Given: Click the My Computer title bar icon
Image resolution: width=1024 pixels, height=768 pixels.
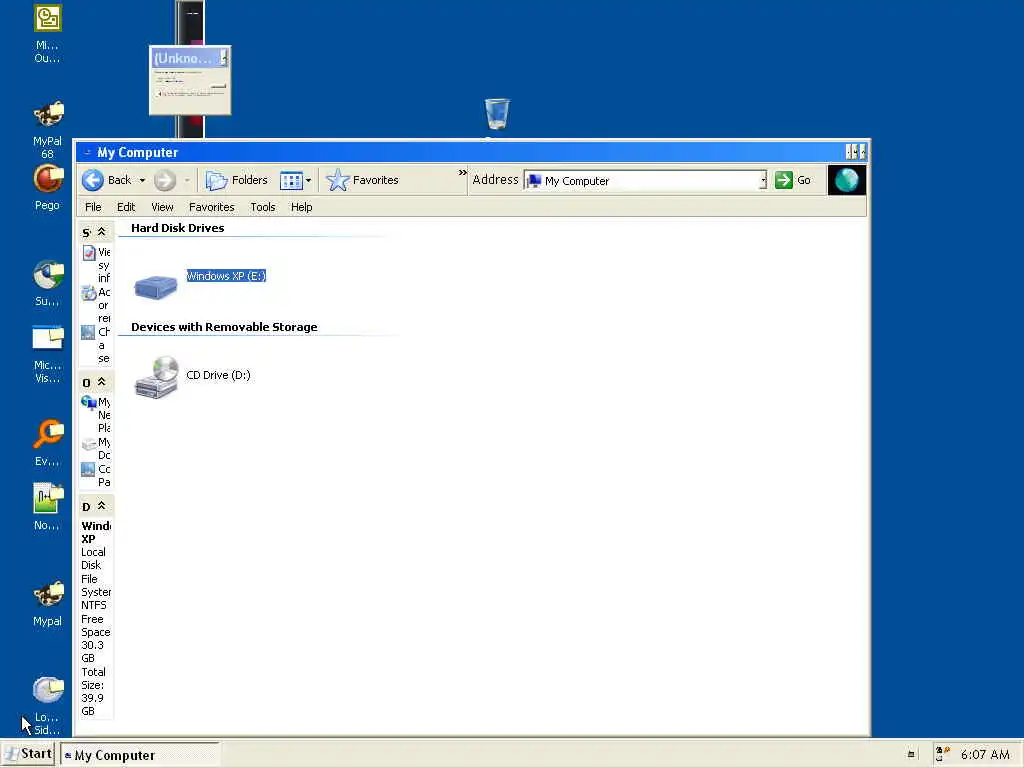Looking at the screenshot, I should point(88,152).
